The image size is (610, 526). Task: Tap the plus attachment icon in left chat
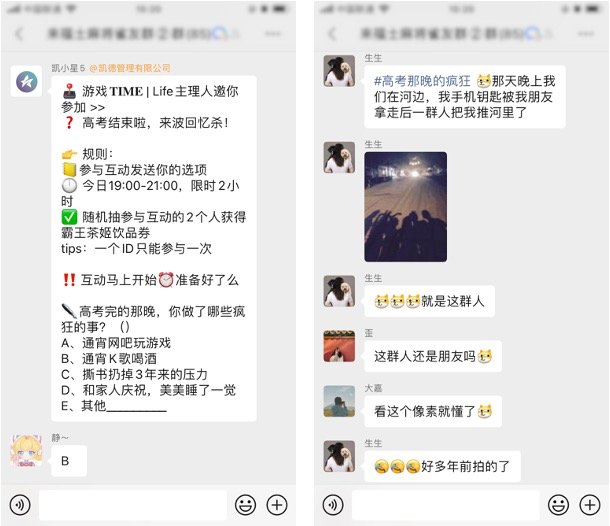(277, 505)
